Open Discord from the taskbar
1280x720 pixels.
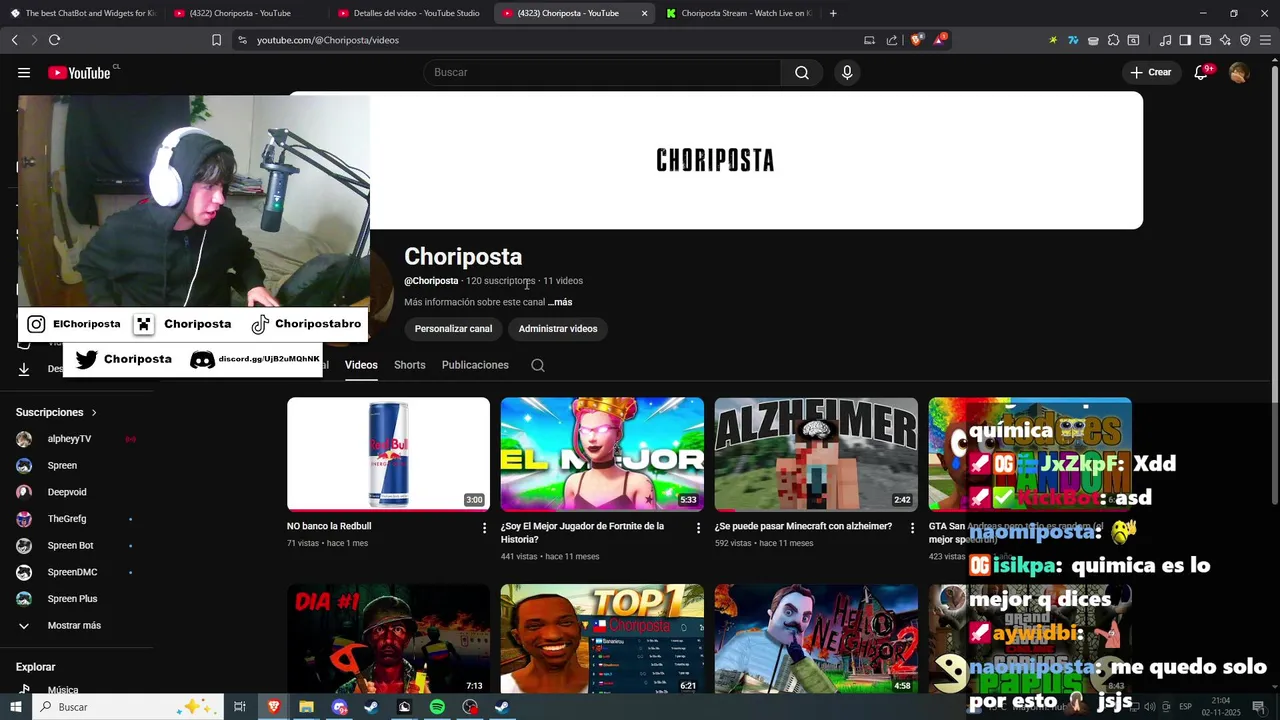tap(339, 707)
